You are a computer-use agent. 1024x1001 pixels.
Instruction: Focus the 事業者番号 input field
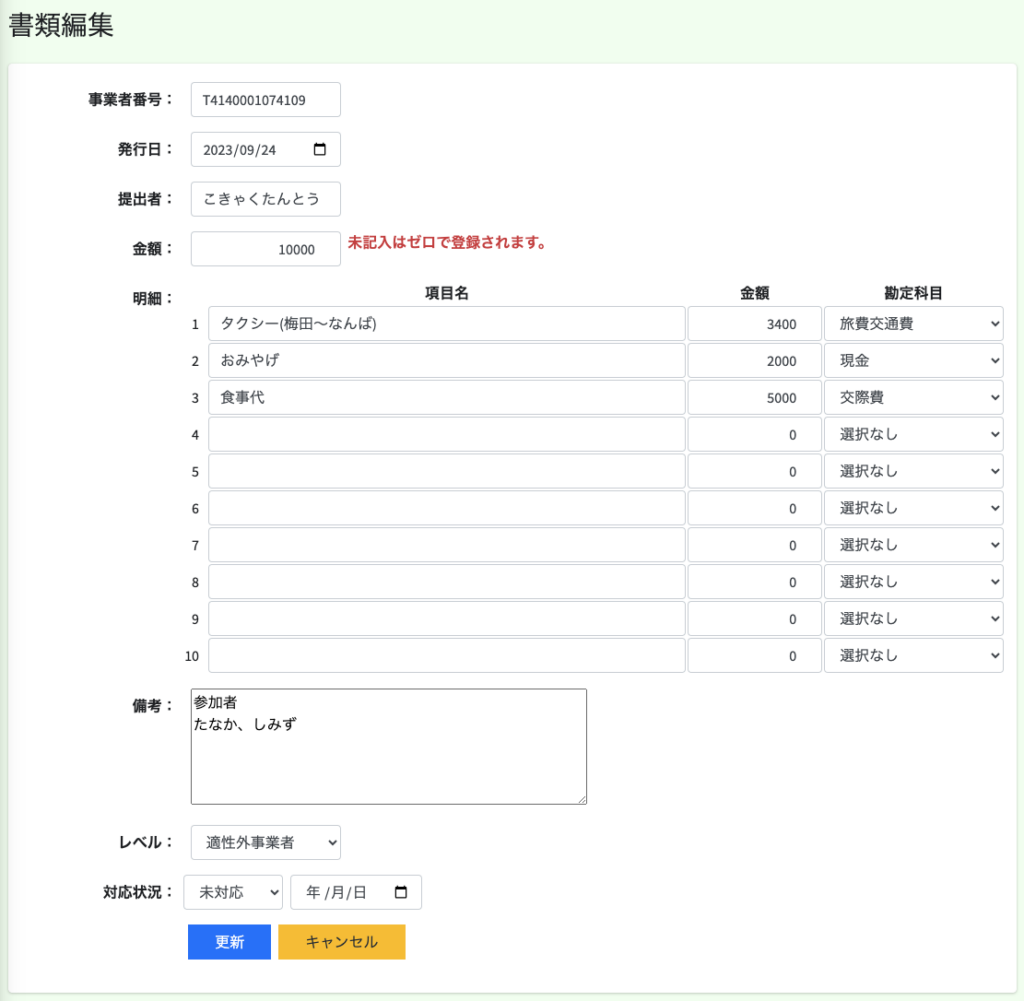point(265,100)
